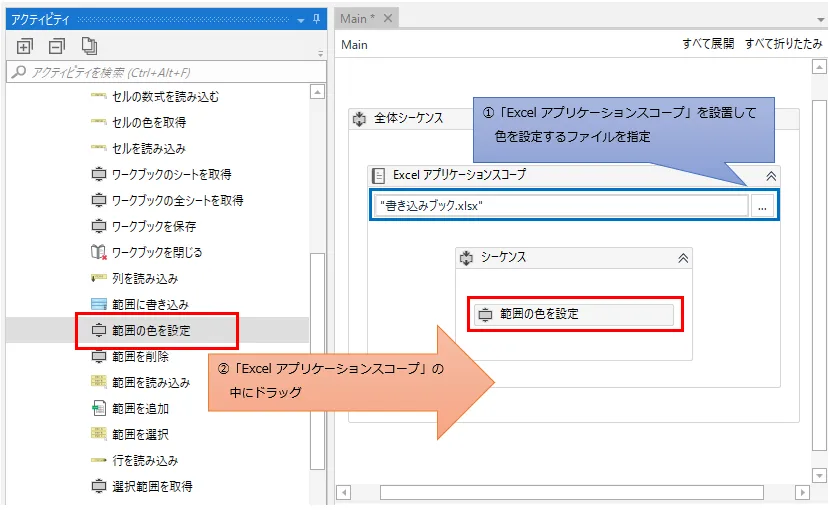Select 範囲の色を設定 activity in designer
Viewport: 834px width, 510px height.
point(574,314)
